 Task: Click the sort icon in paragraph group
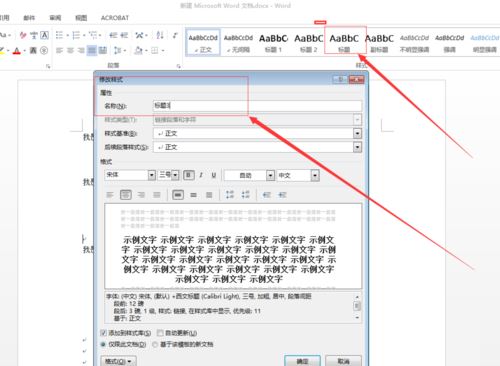click(x=160, y=35)
